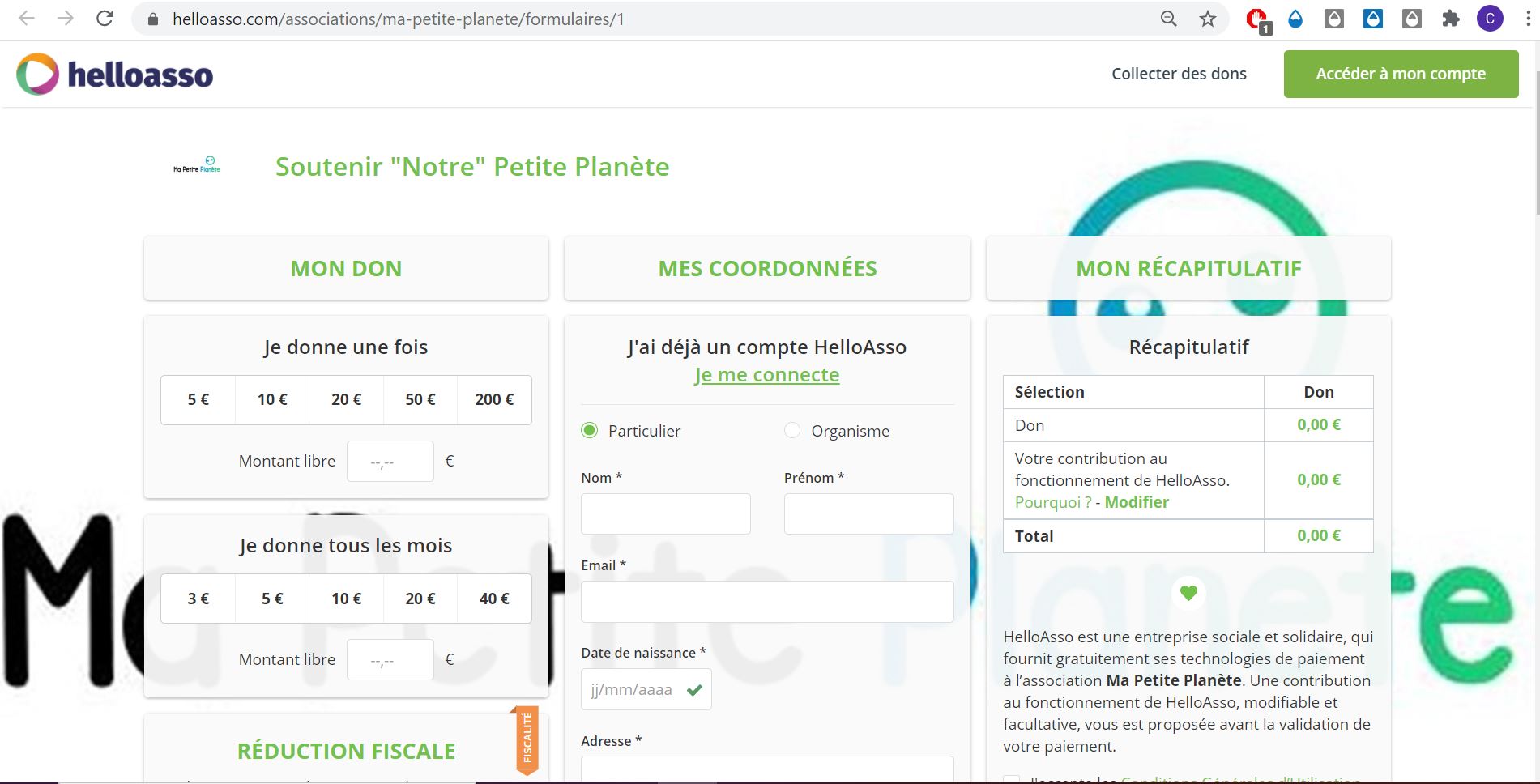
Task: Open the Chrome three-dot menu
Action: 1527,19
